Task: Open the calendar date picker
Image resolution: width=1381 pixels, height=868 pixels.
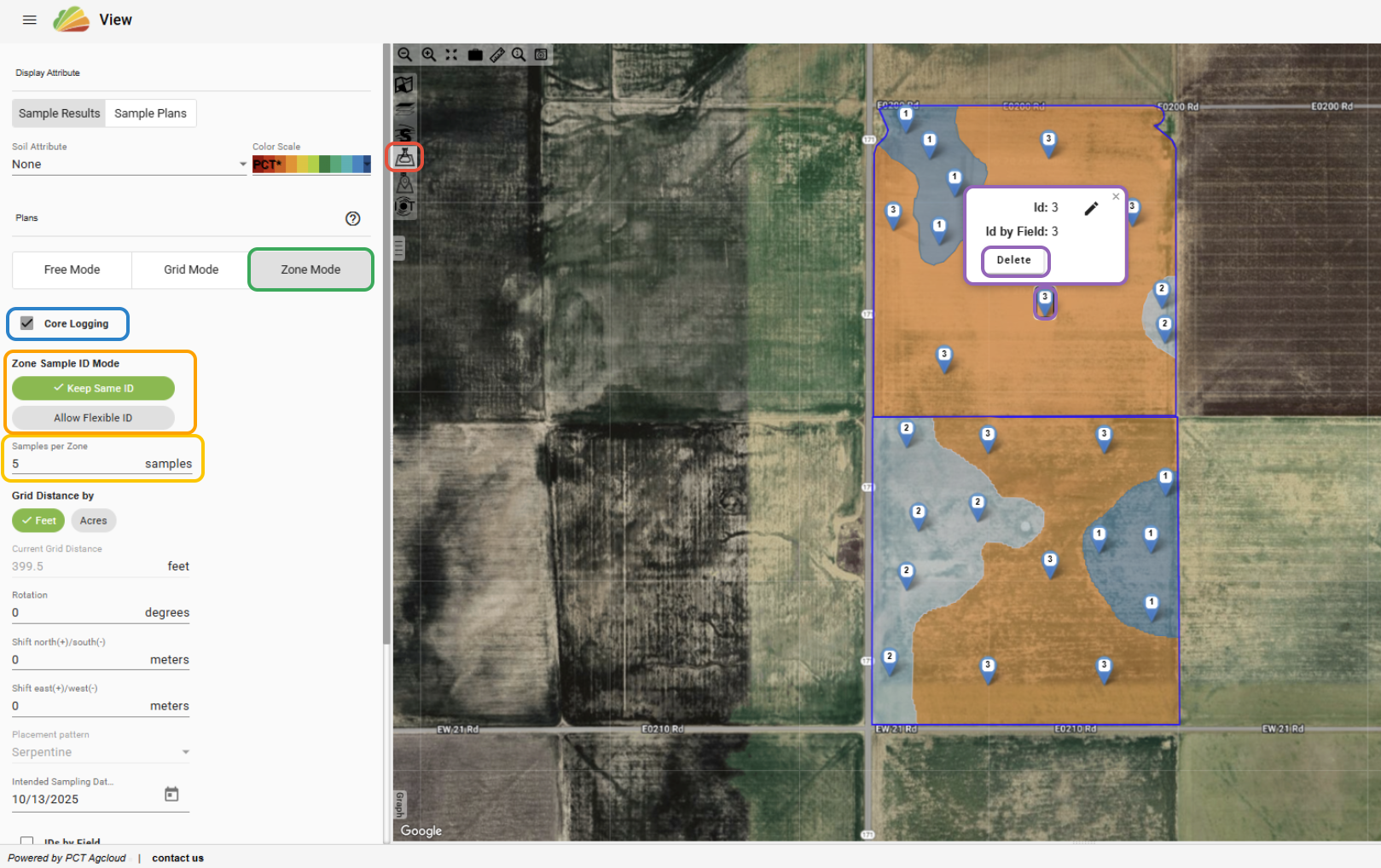Action: (171, 795)
